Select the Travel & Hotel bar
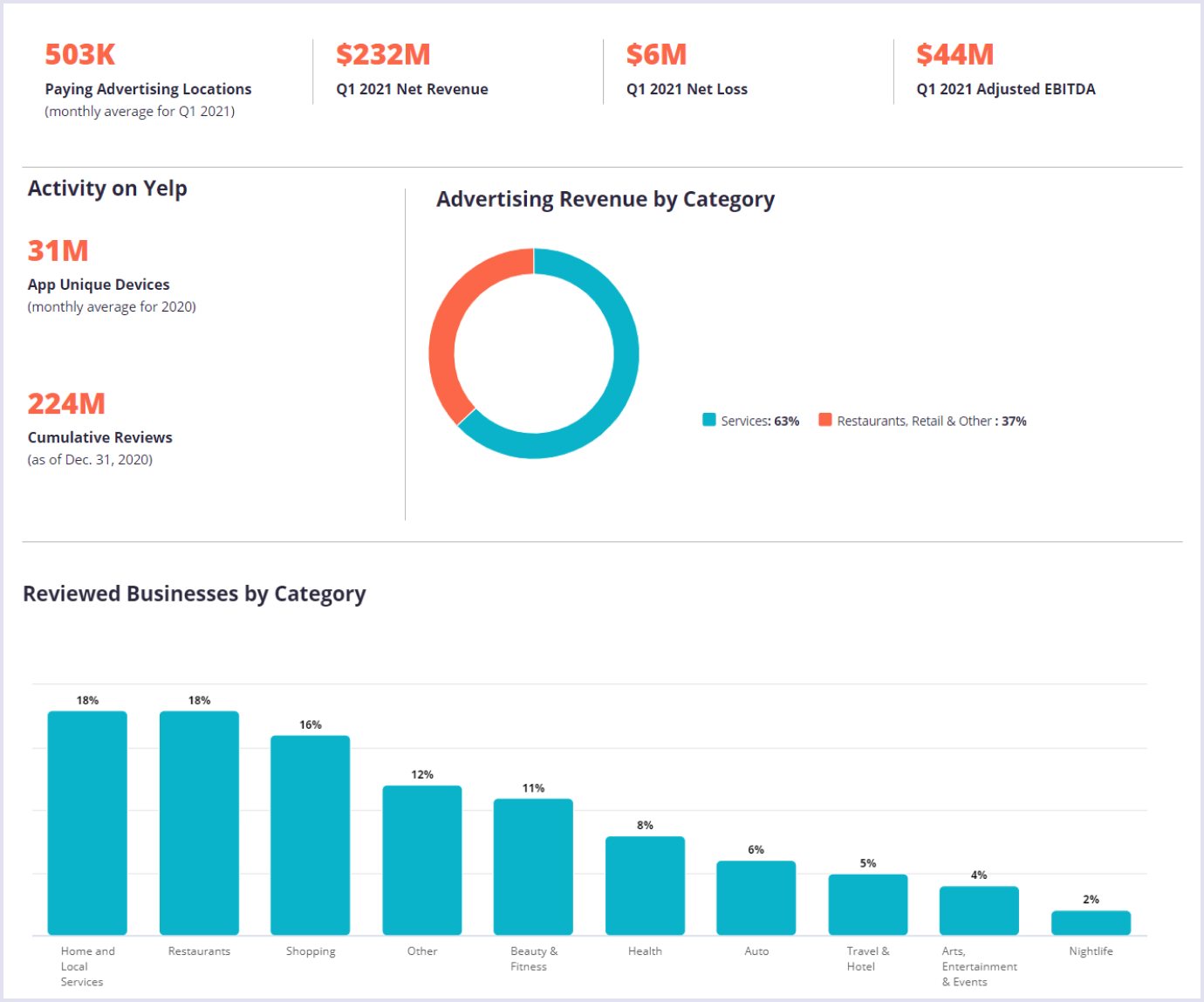The image size is (1204, 1002). pyautogui.click(x=868, y=904)
